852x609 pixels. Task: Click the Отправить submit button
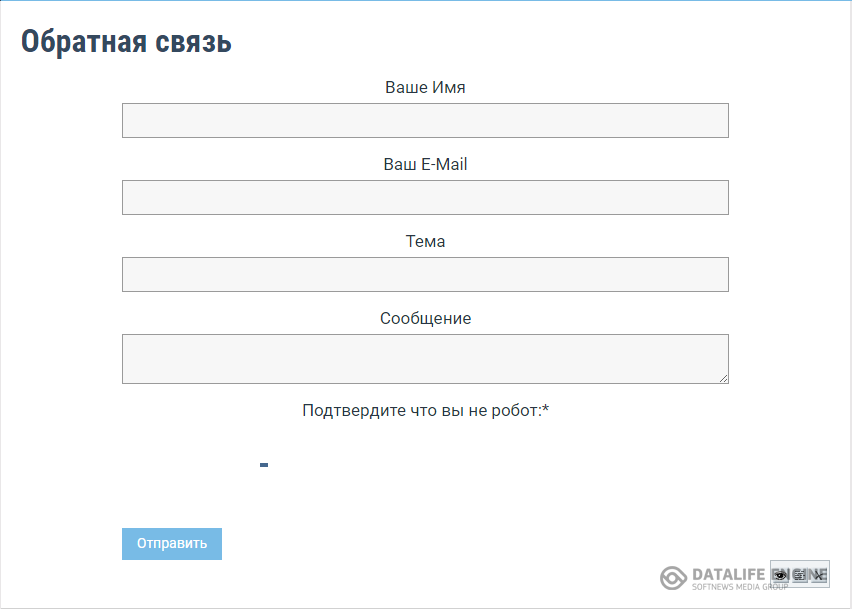tap(172, 544)
